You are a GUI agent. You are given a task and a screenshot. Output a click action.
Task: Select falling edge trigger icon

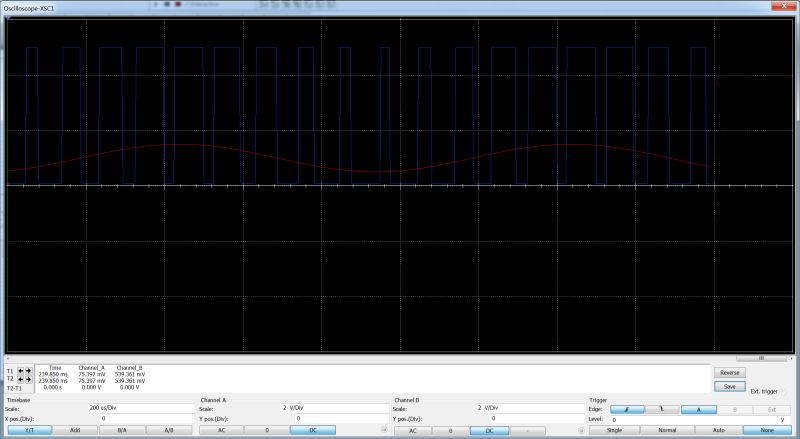(662, 409)
